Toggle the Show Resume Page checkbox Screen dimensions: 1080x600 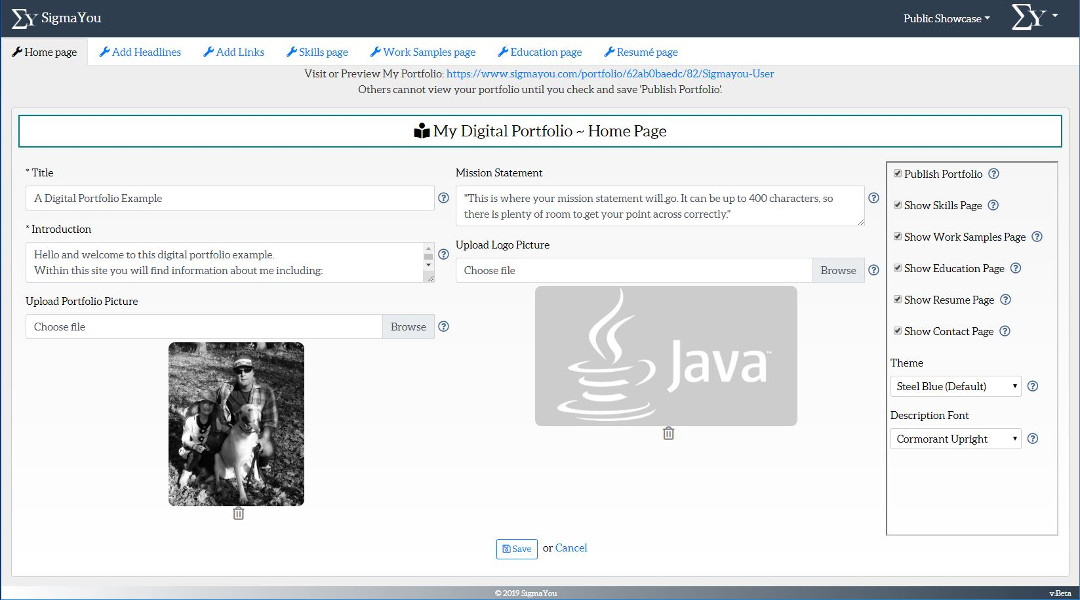tap(897, 299)
